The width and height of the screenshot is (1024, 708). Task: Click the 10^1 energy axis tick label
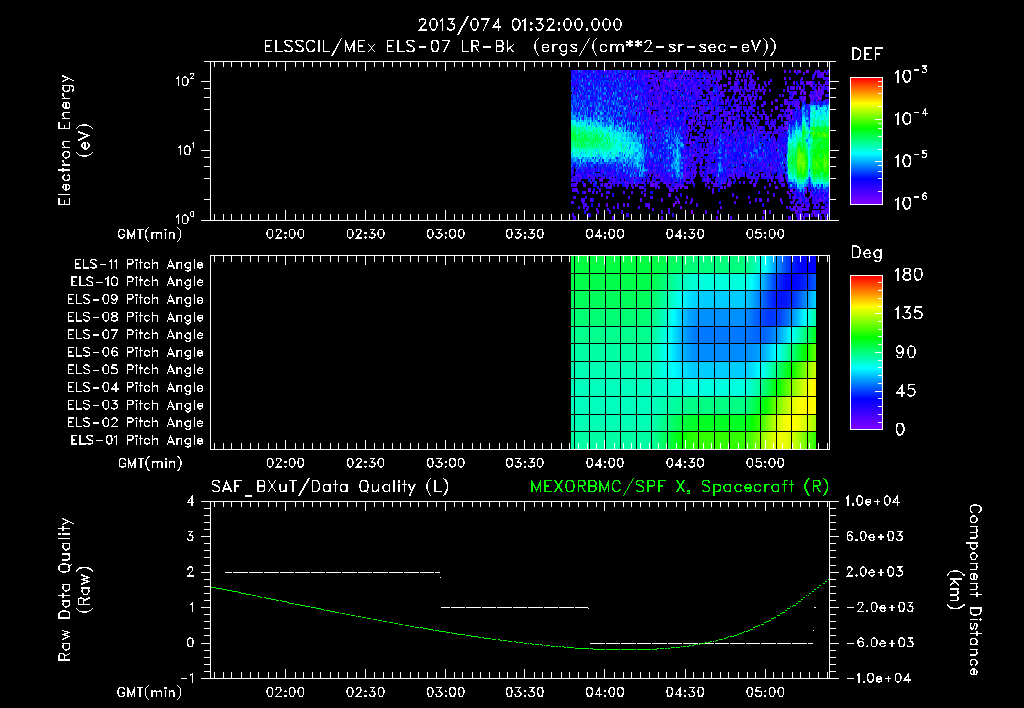point(185,150)
